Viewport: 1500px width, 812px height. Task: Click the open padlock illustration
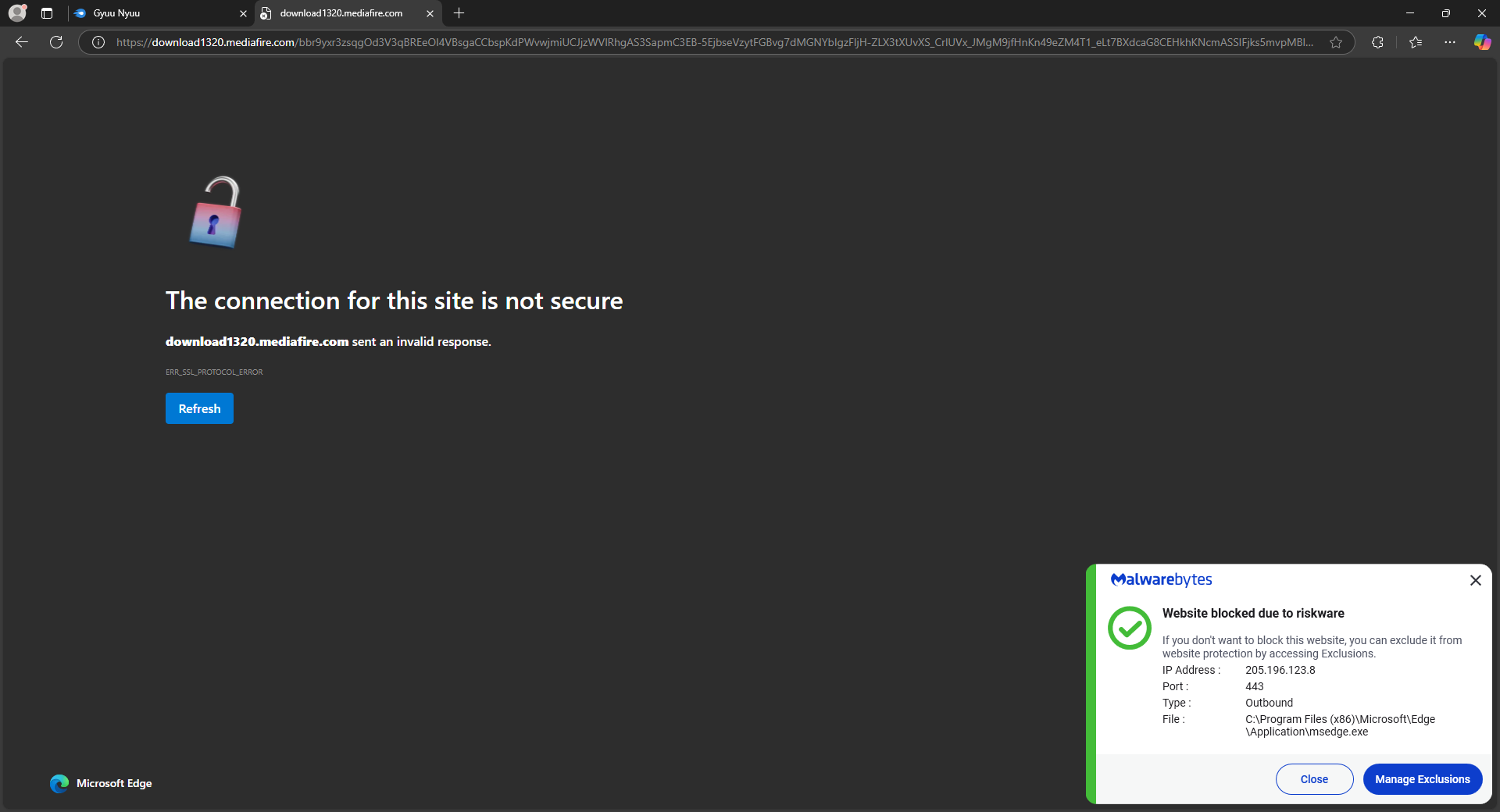coord(216,212)
